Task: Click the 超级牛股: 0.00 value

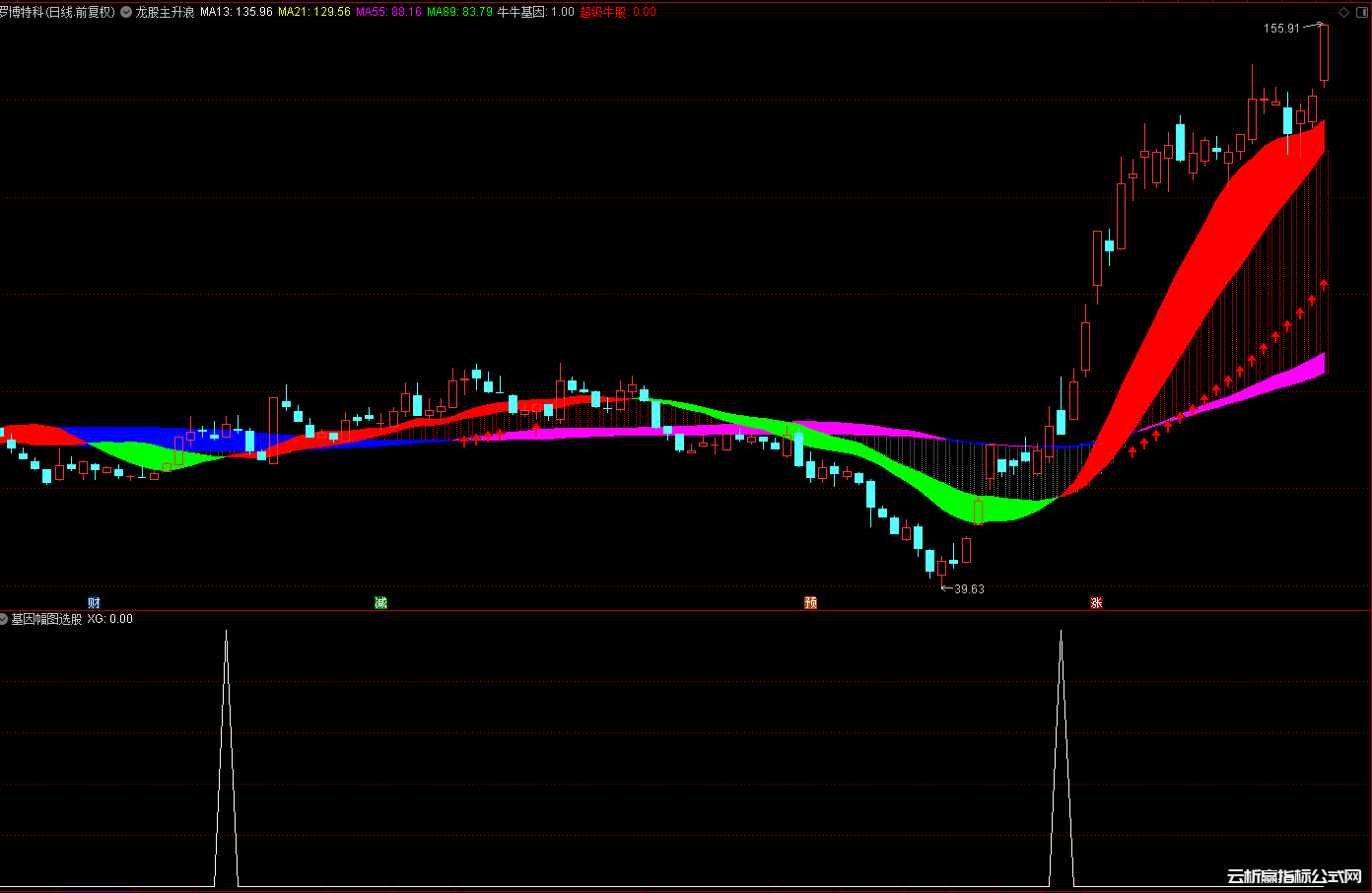Action: coord(618,12)
